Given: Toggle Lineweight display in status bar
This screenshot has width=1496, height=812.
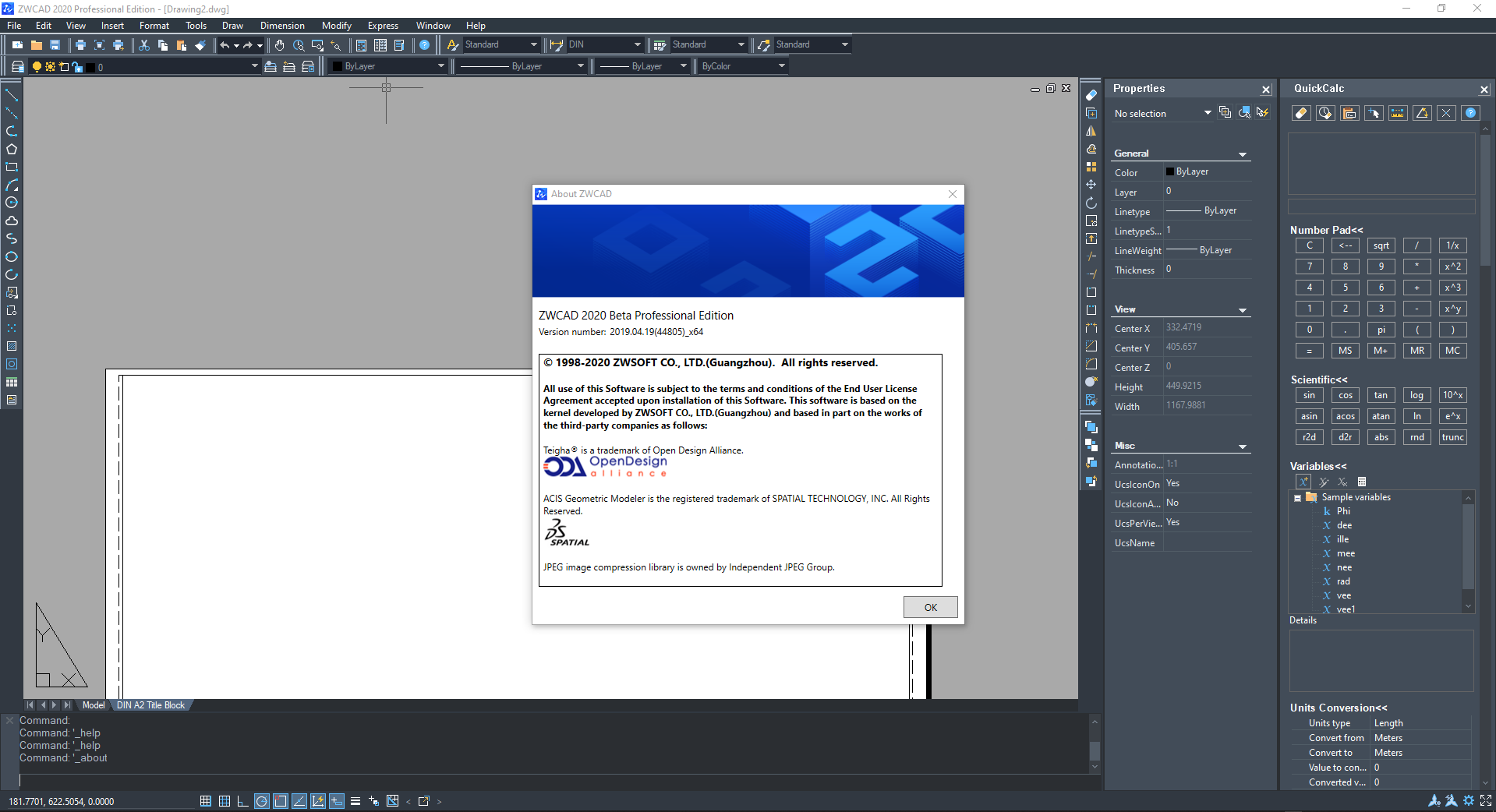Looking at the screenshot, I should pos(355,801).
